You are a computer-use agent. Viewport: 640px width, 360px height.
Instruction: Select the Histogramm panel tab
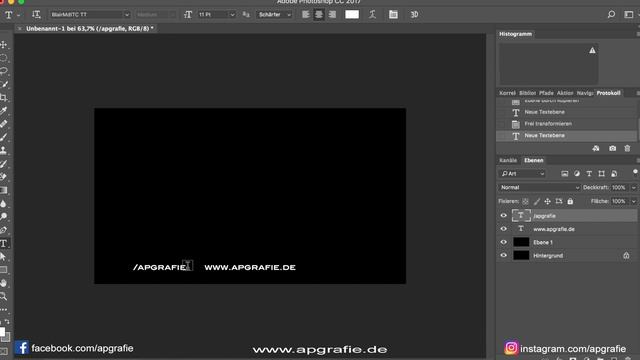[516, 34]
